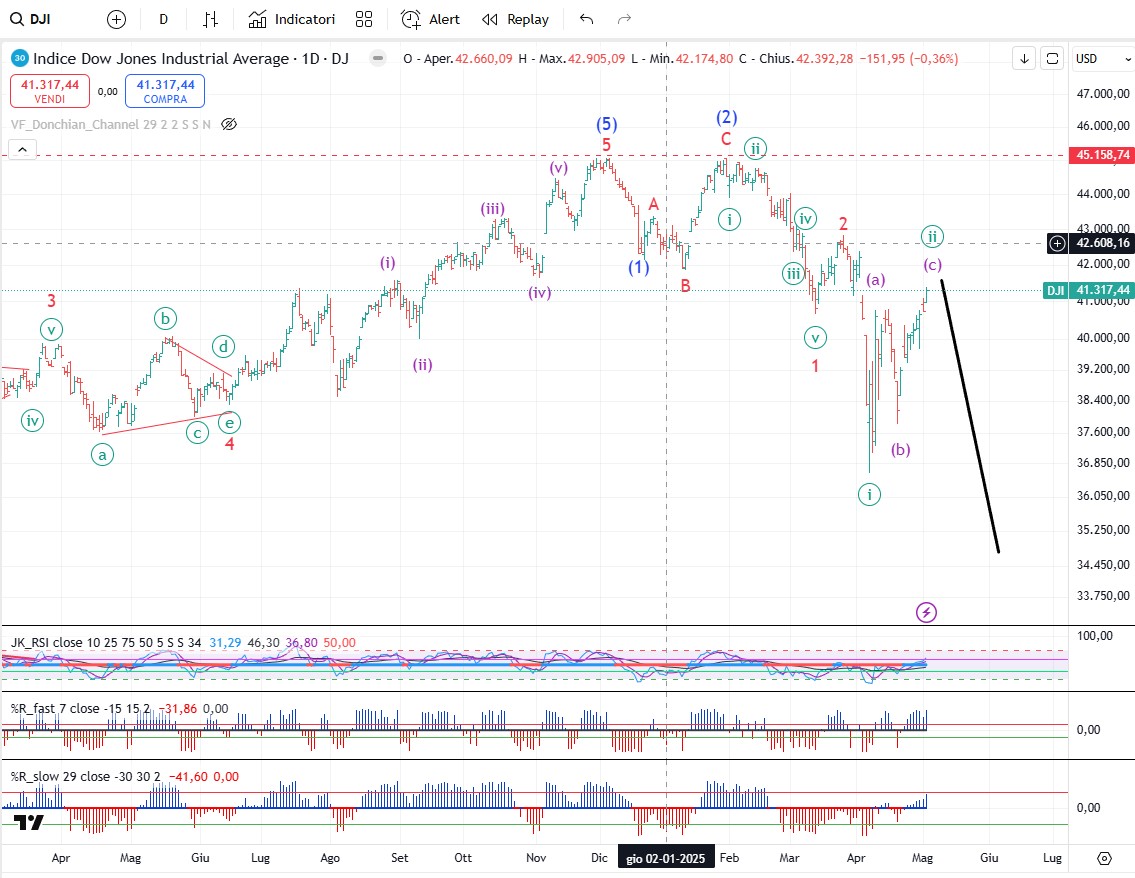Open chart bar style selector
This screenshot has height=878, width=1135.
point(210,20)
